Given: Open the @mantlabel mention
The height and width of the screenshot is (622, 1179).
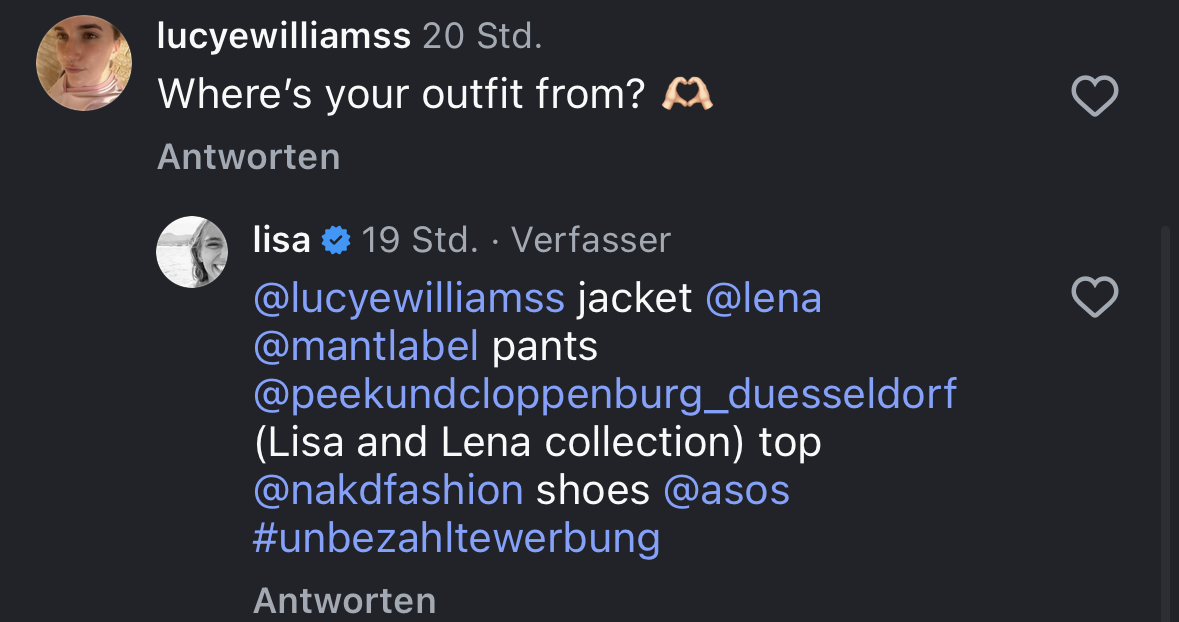Looking at the screenshot, I should click(366, 346).
